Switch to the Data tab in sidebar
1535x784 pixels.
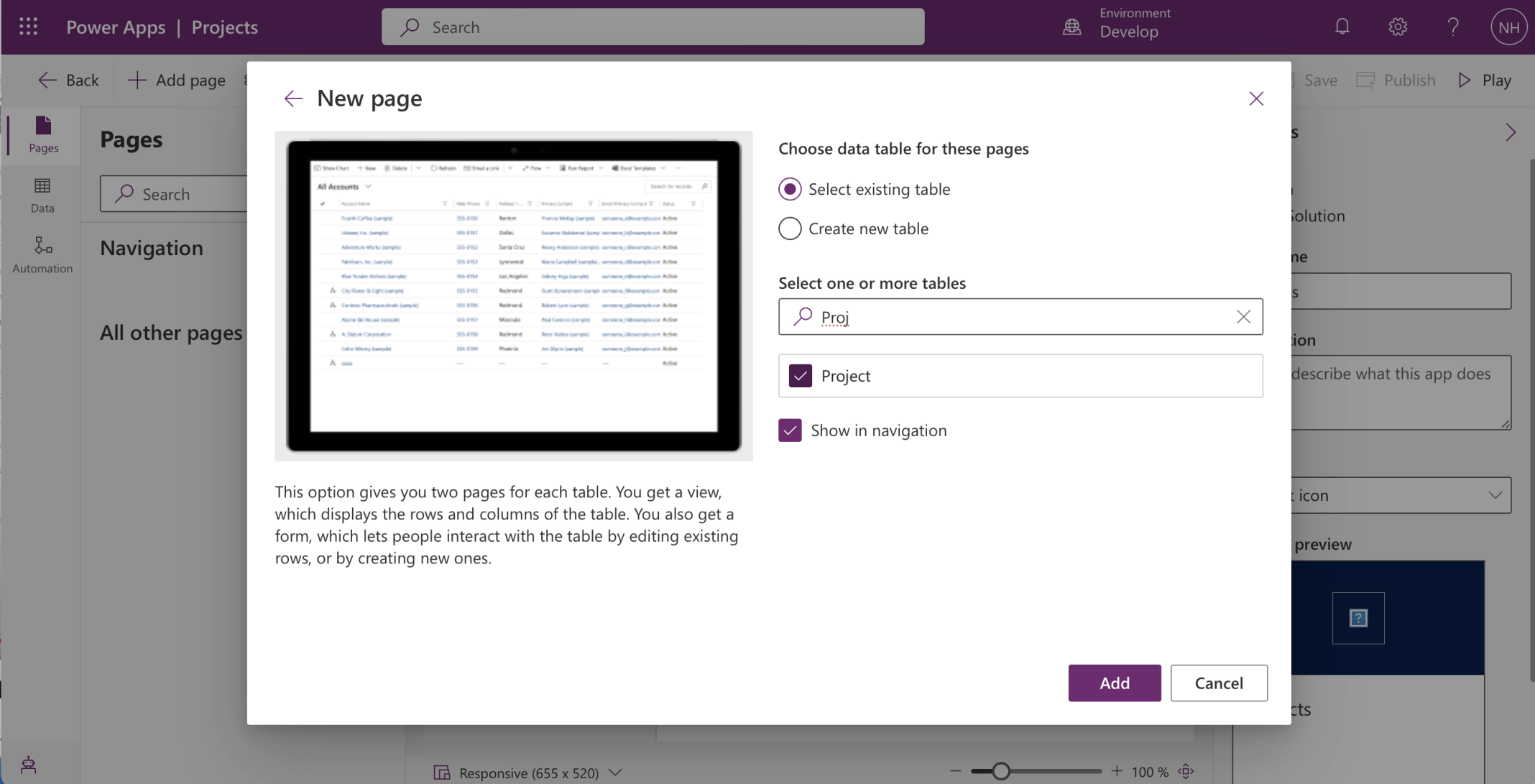42,195
